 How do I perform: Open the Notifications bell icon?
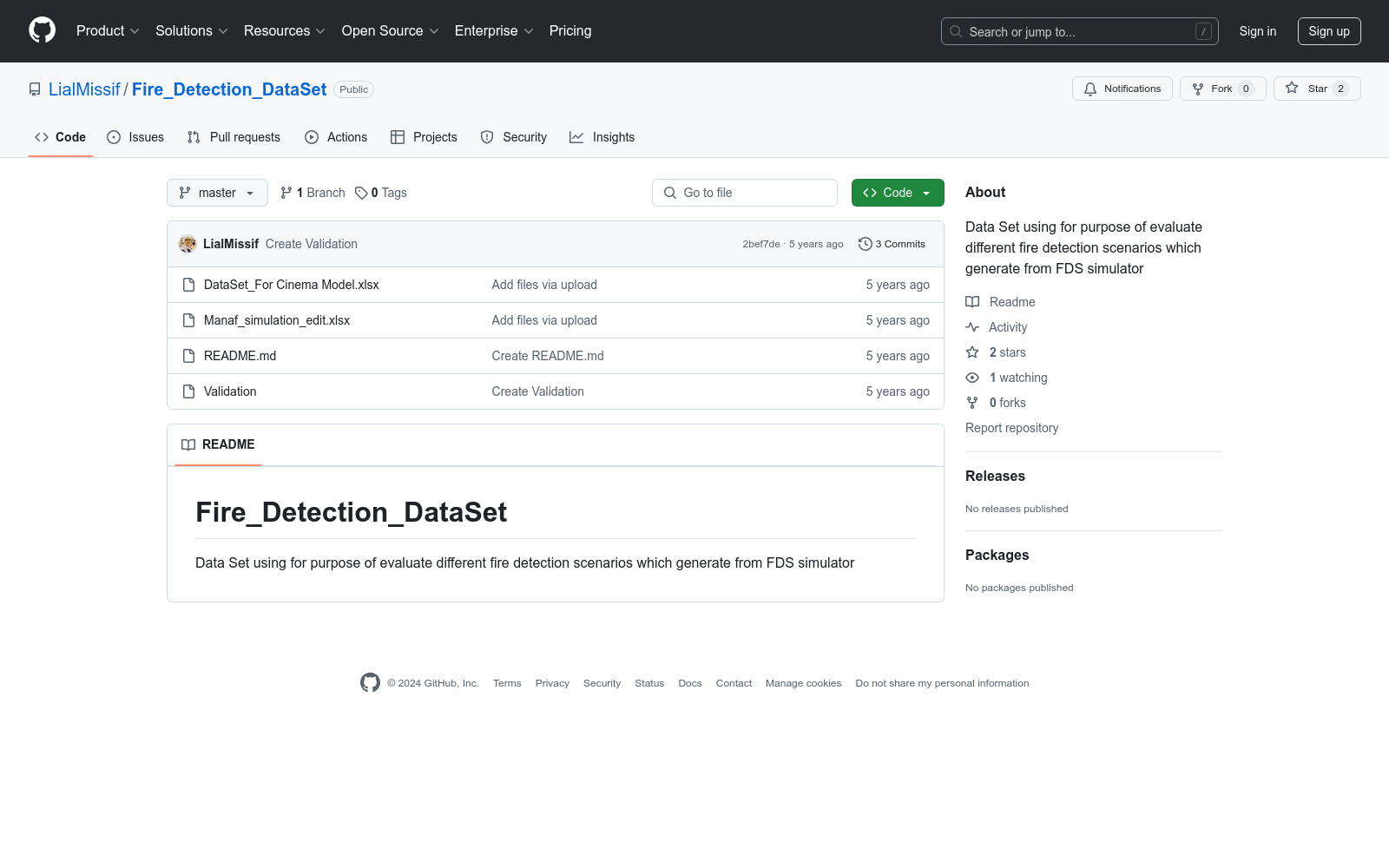[x=1090, y=89]
